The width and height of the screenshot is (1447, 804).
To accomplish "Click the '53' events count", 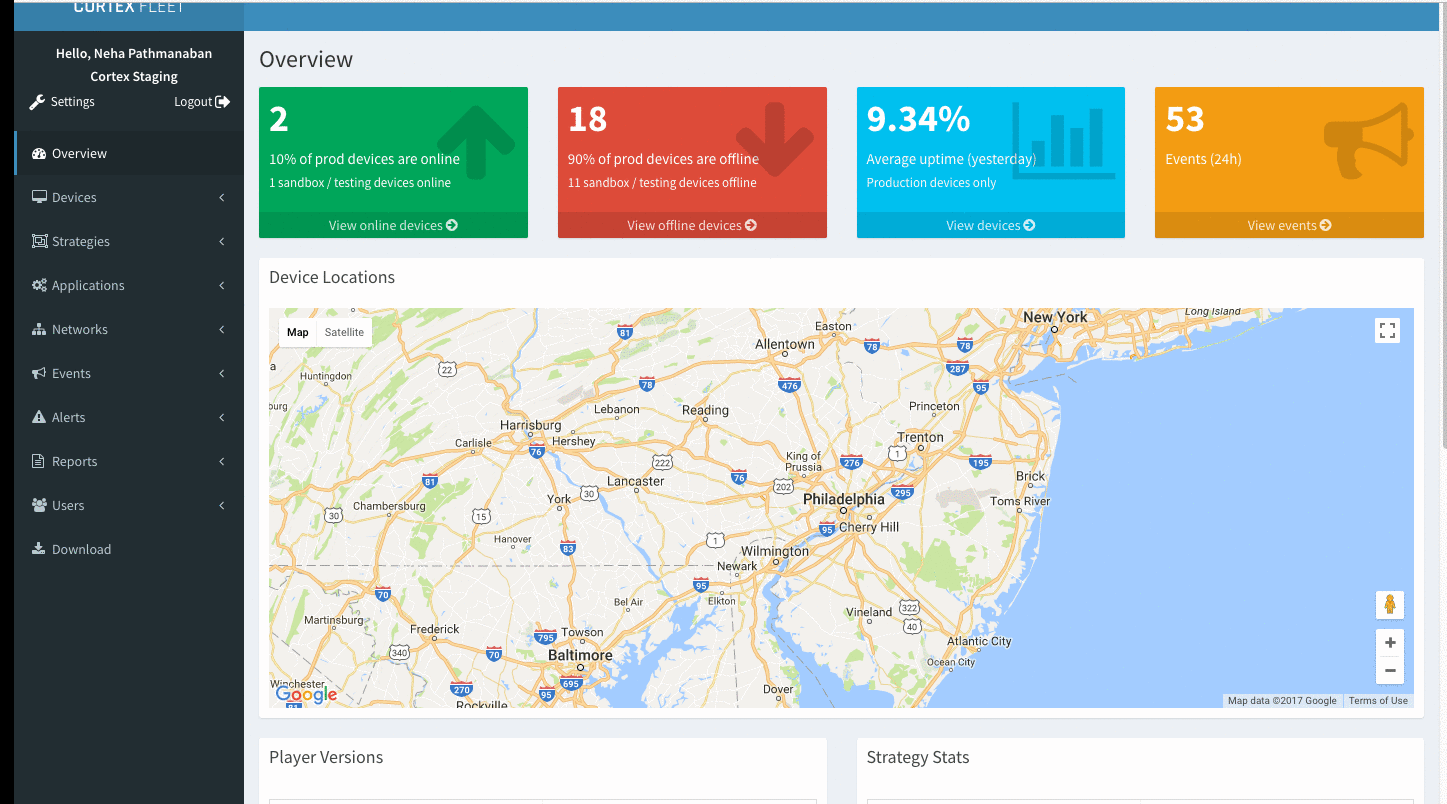I will click(x=1185, y=119).
